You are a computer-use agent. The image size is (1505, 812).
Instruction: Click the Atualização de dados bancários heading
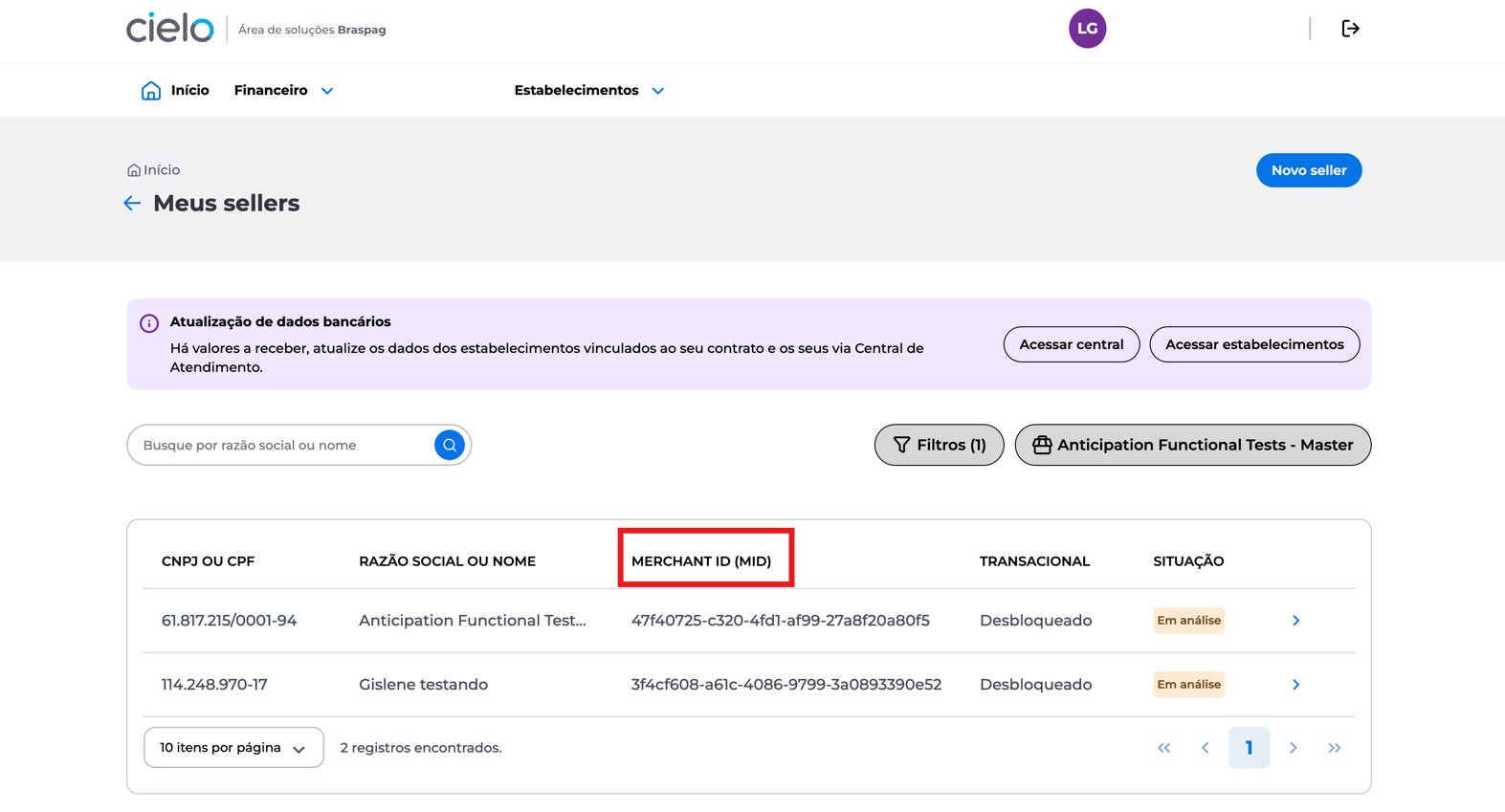pos(280,322)
